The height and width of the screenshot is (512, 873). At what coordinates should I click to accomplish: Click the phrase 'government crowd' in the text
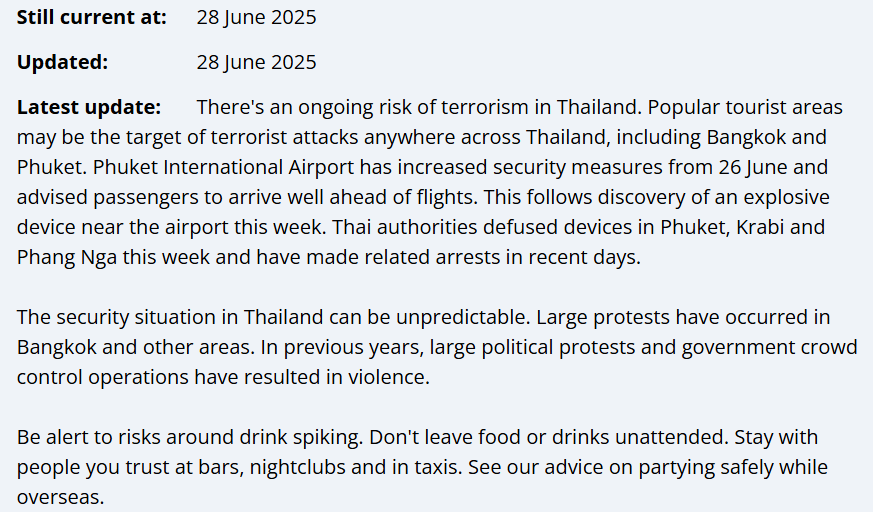coord(769,348)
